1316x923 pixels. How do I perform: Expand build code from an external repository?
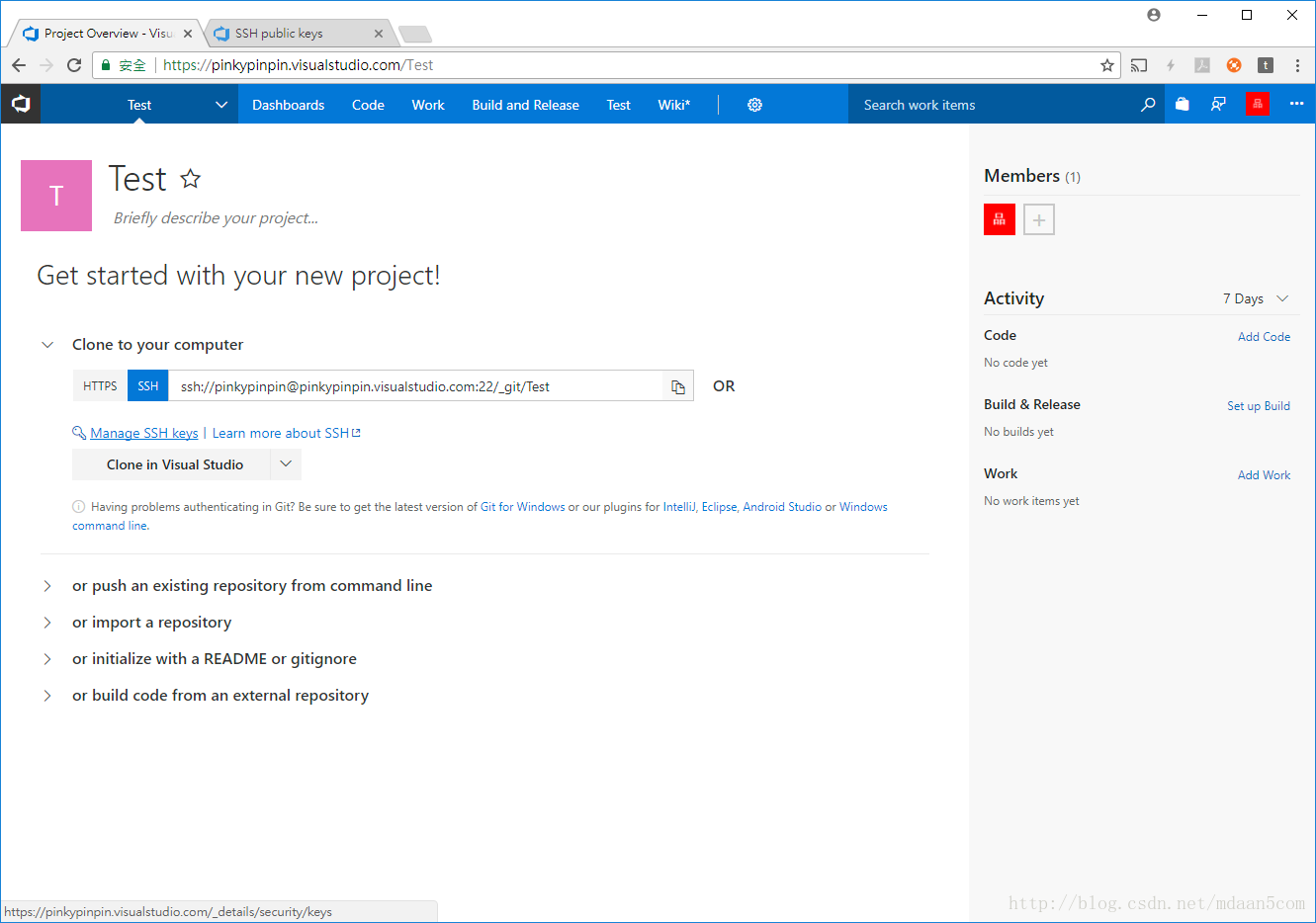[46, 696]
